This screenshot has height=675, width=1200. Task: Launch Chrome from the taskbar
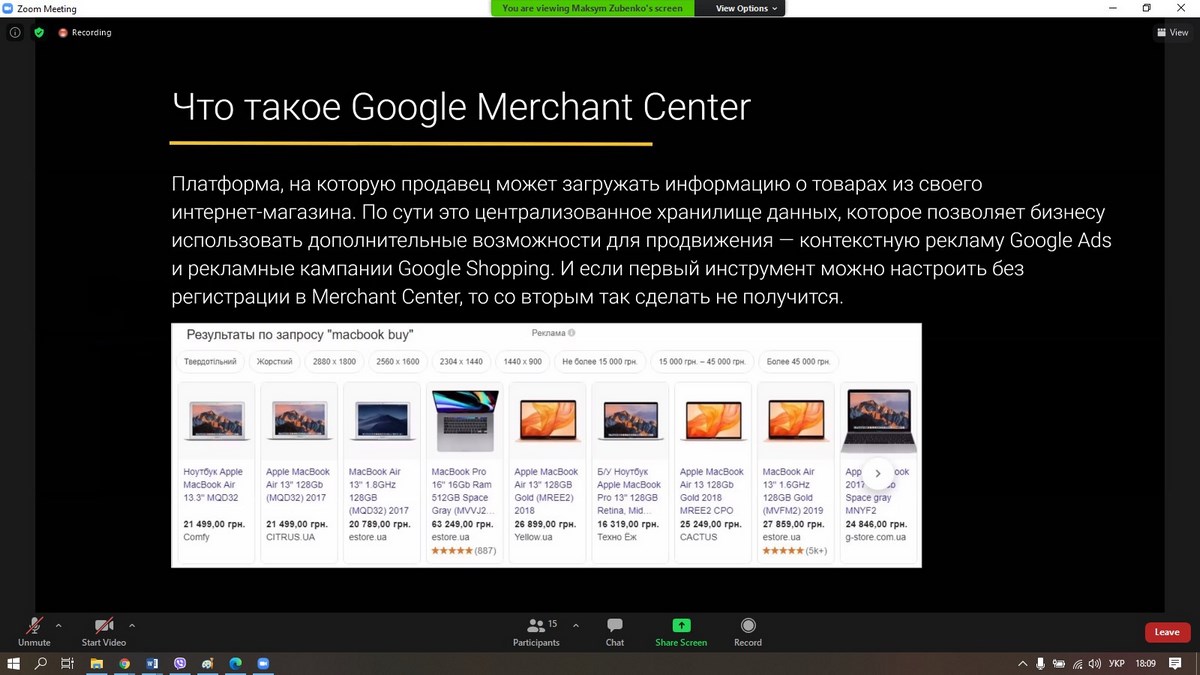[124, 663]
